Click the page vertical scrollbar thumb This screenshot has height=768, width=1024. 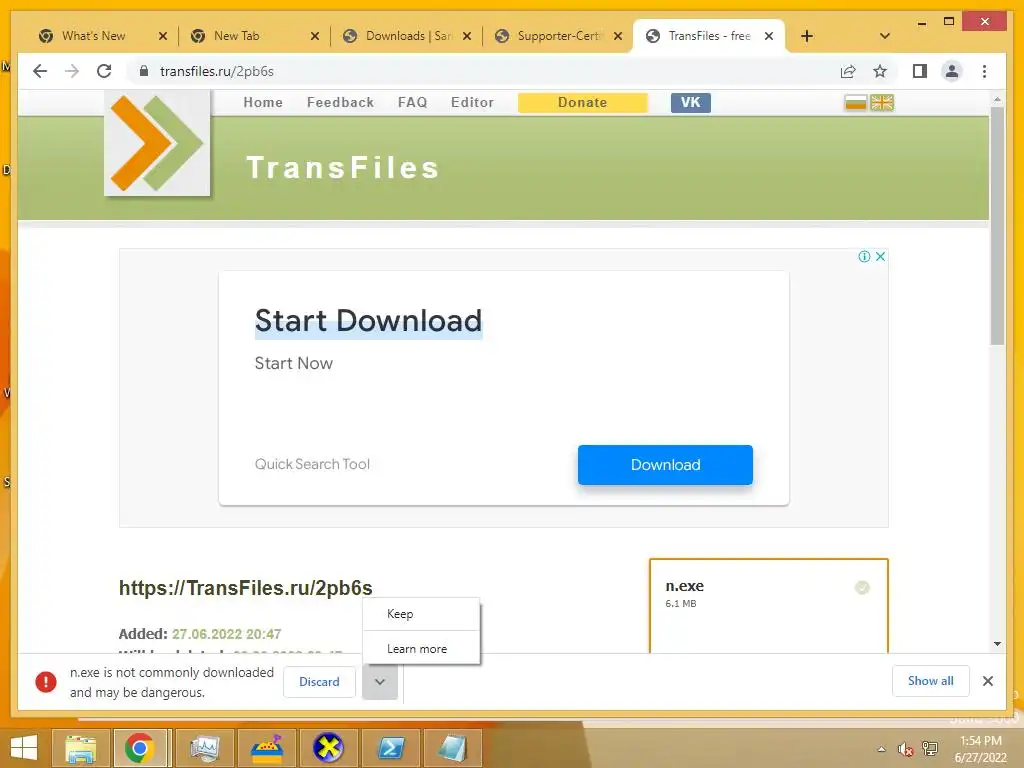[997, 225]
